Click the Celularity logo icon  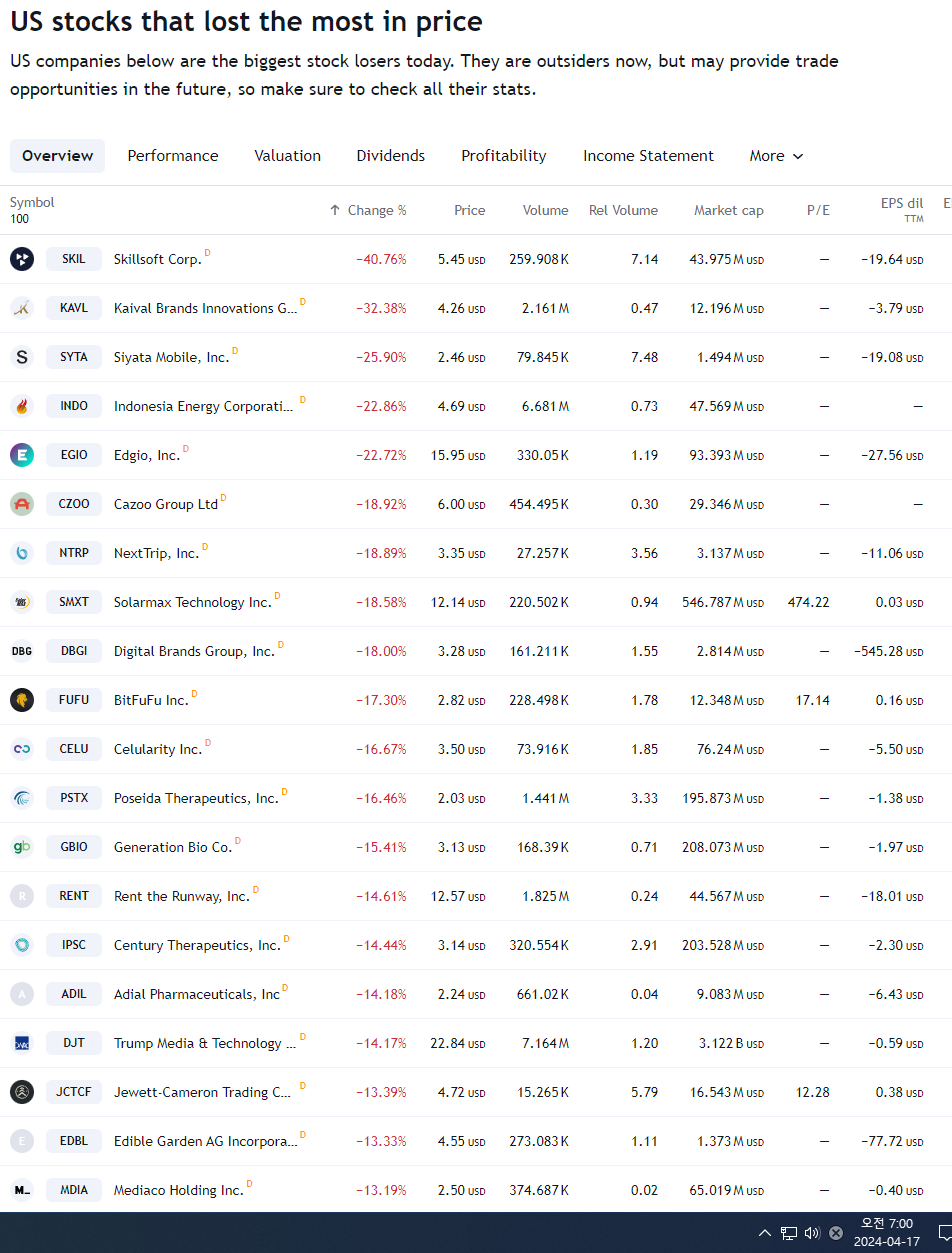pyautogui.click(x=22, y=749)
